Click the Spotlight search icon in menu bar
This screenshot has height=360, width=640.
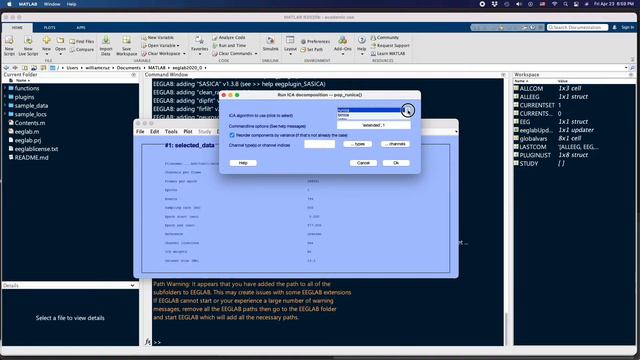tap(565, 4)
